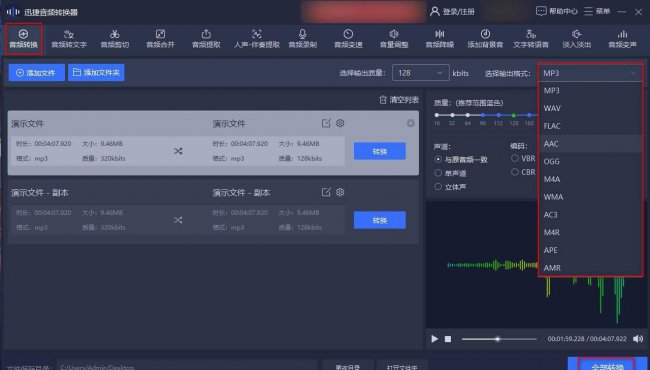Set quality slider to the 96 mark
The width and height of the screenshot is (650, 370).
coord(483,115)
